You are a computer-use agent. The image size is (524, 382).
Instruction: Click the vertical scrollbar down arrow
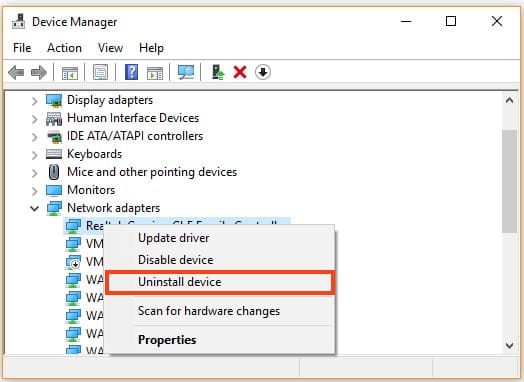point(510,345)
